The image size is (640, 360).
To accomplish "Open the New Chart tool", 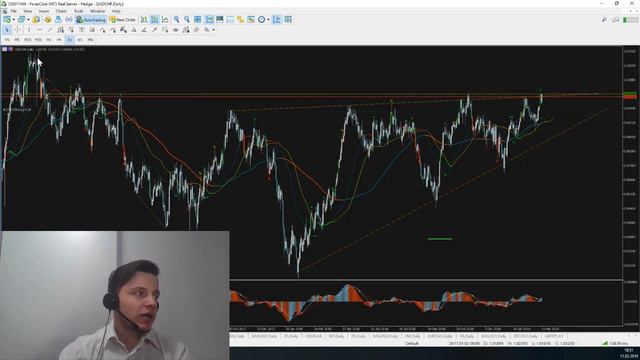I will click(7, 20).
